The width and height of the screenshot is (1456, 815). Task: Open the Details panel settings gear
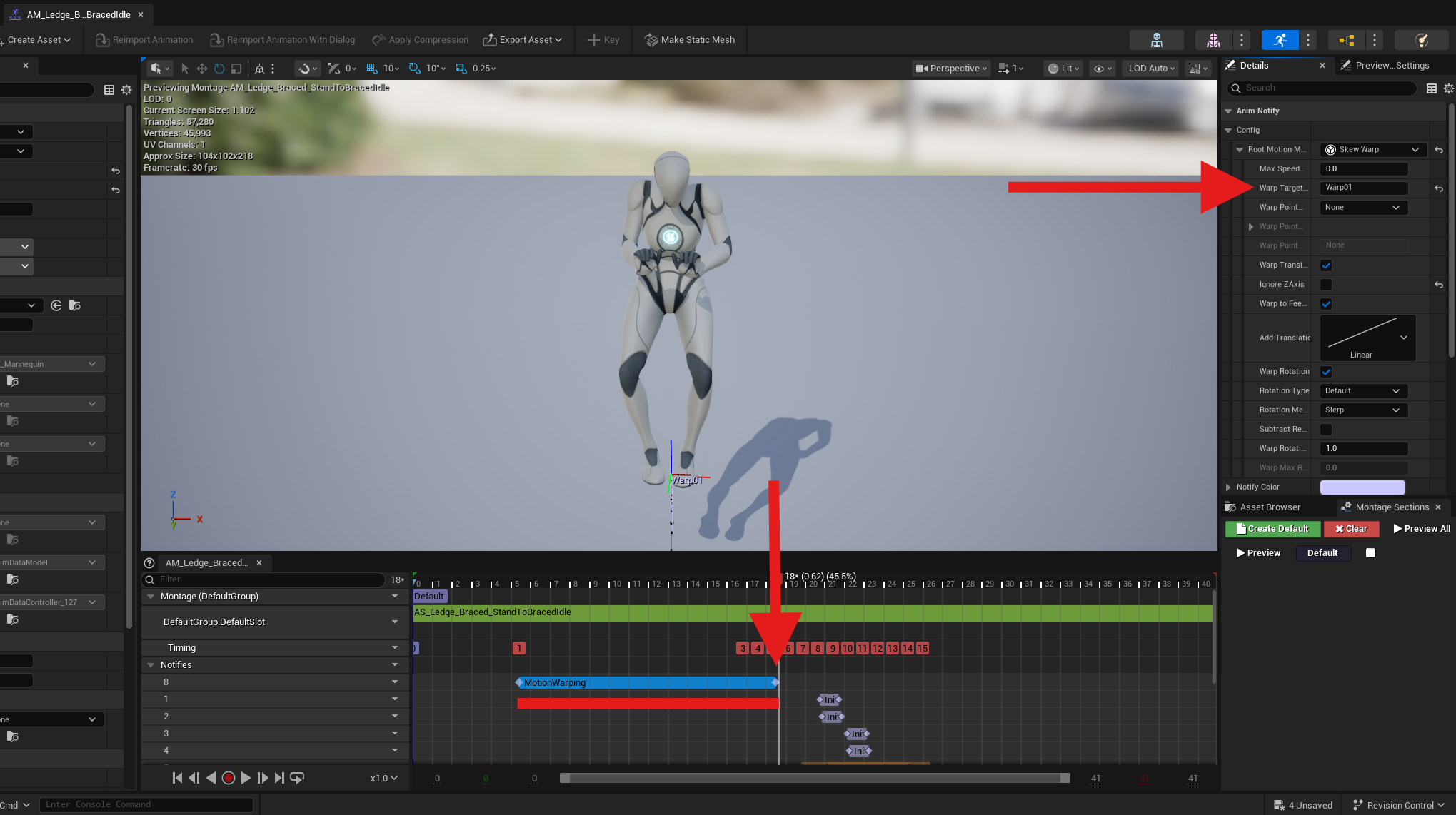coord(1449,88)
